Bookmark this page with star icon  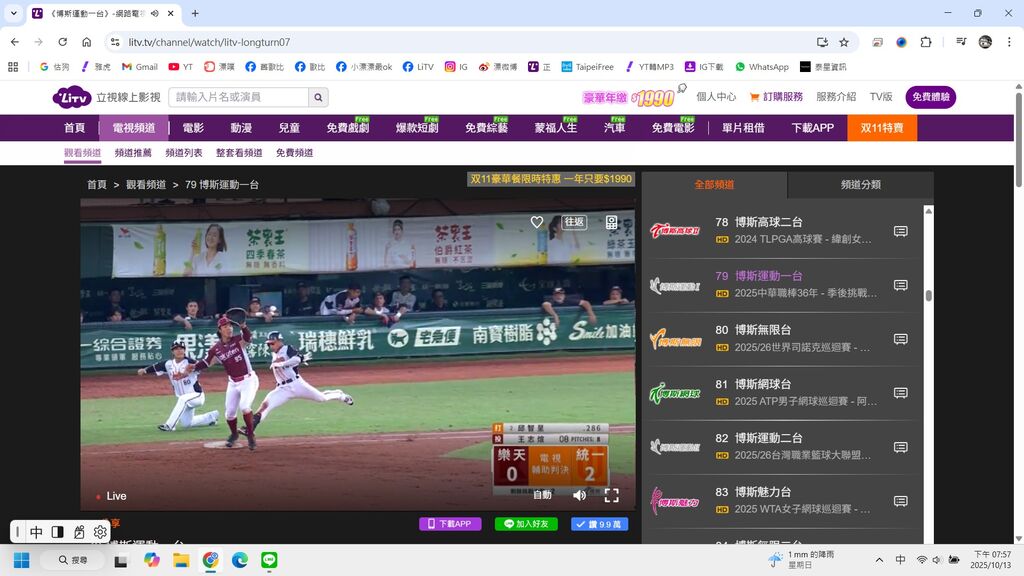844,42
